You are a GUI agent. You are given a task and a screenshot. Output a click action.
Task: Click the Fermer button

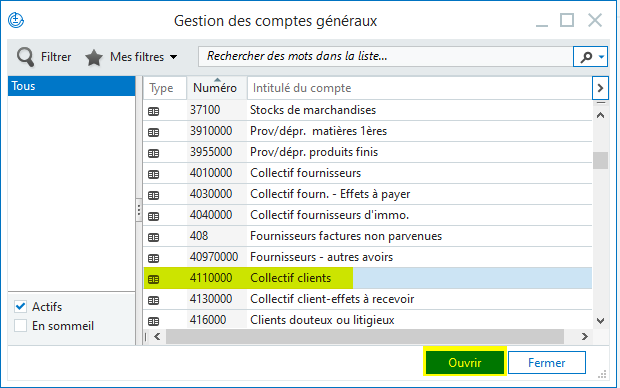(x=546, y=362)
